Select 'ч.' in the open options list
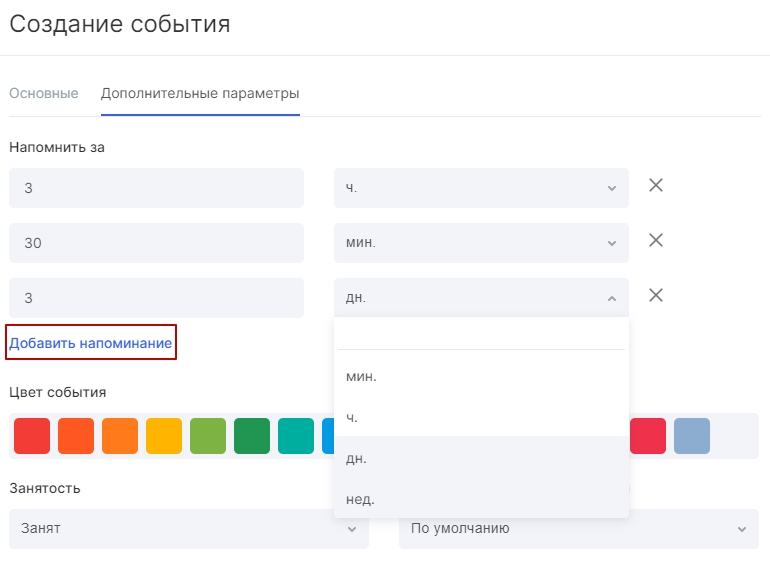770x563 pixels. [480, 417]
